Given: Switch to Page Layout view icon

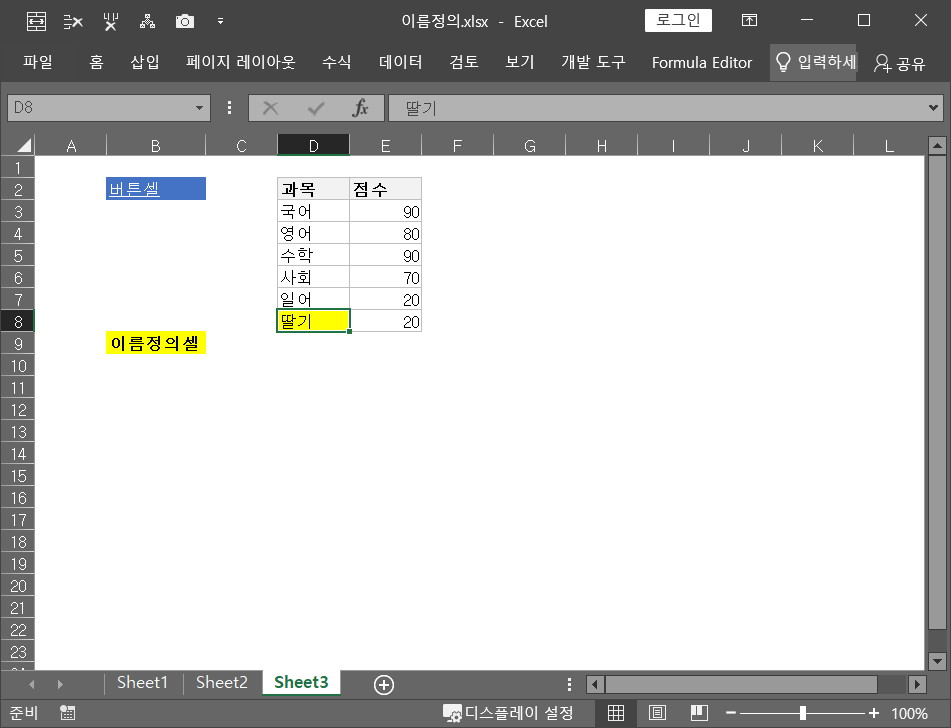Looking at the screenshot, I should tap(657, 713).
